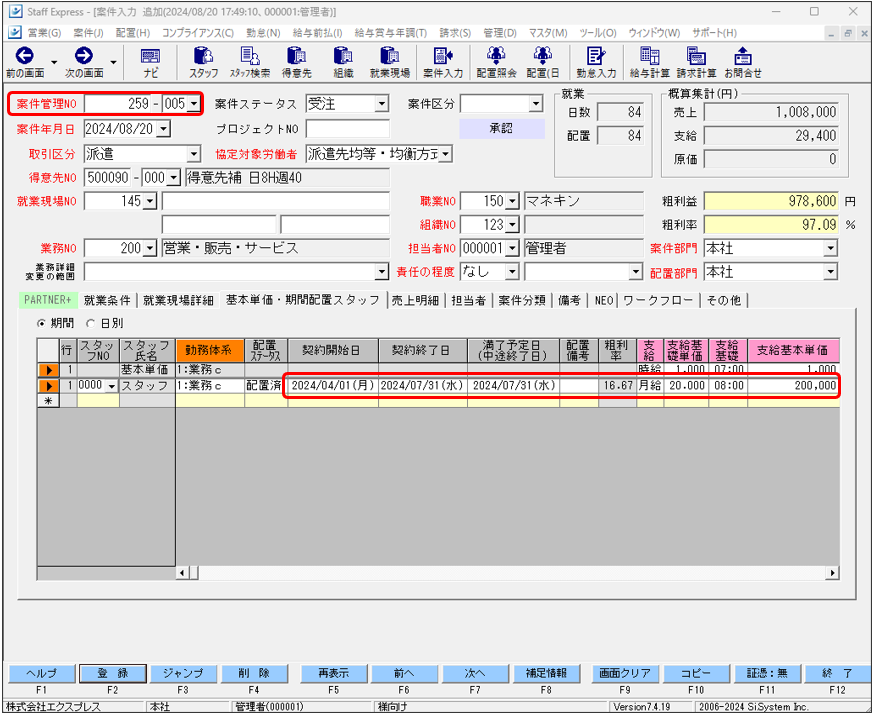Click the 契約開始日 2024/04/01(月) cell
Image resolution: width=874 pixels, height=716 pixels.
click(x=333, y=386)
